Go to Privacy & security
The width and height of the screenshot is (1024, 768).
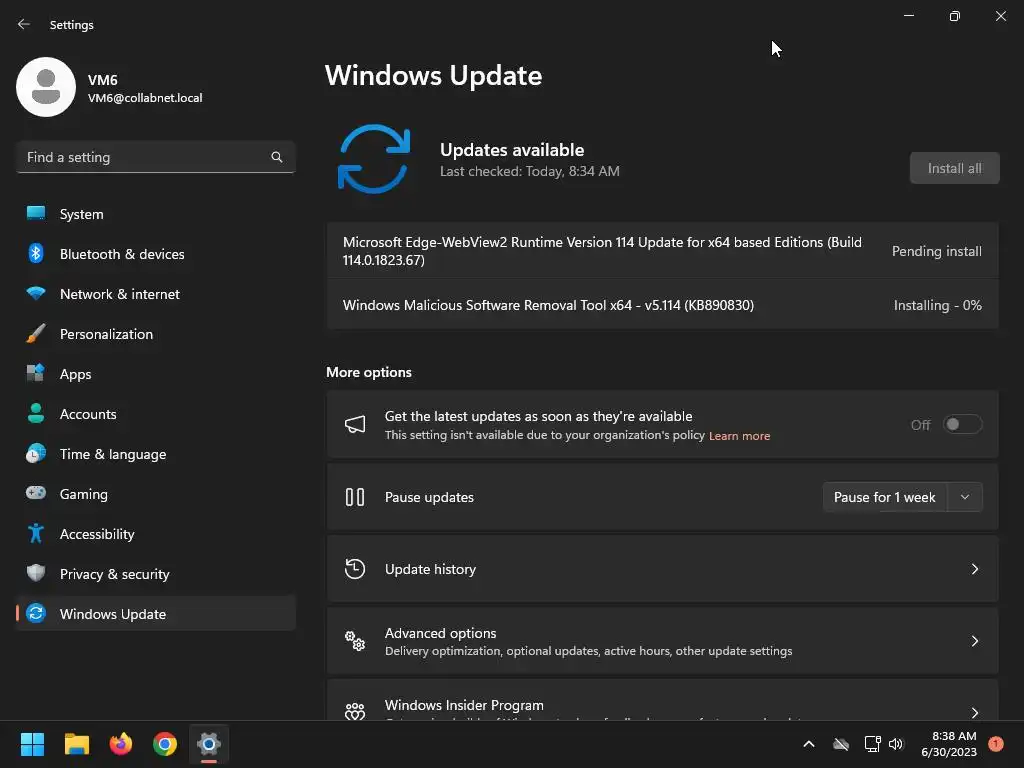[155, 573]
